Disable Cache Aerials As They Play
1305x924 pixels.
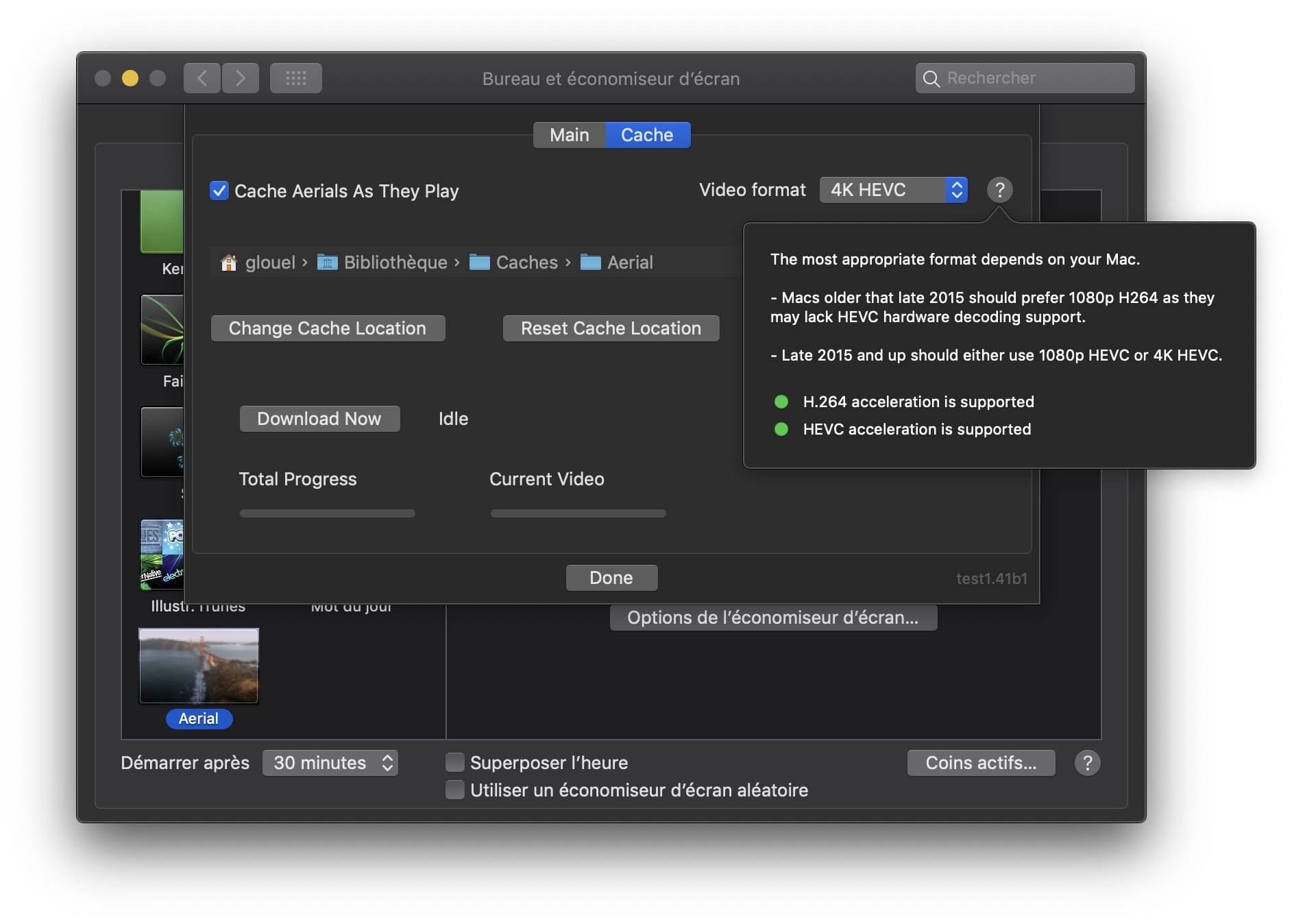(x=219, y=191)
